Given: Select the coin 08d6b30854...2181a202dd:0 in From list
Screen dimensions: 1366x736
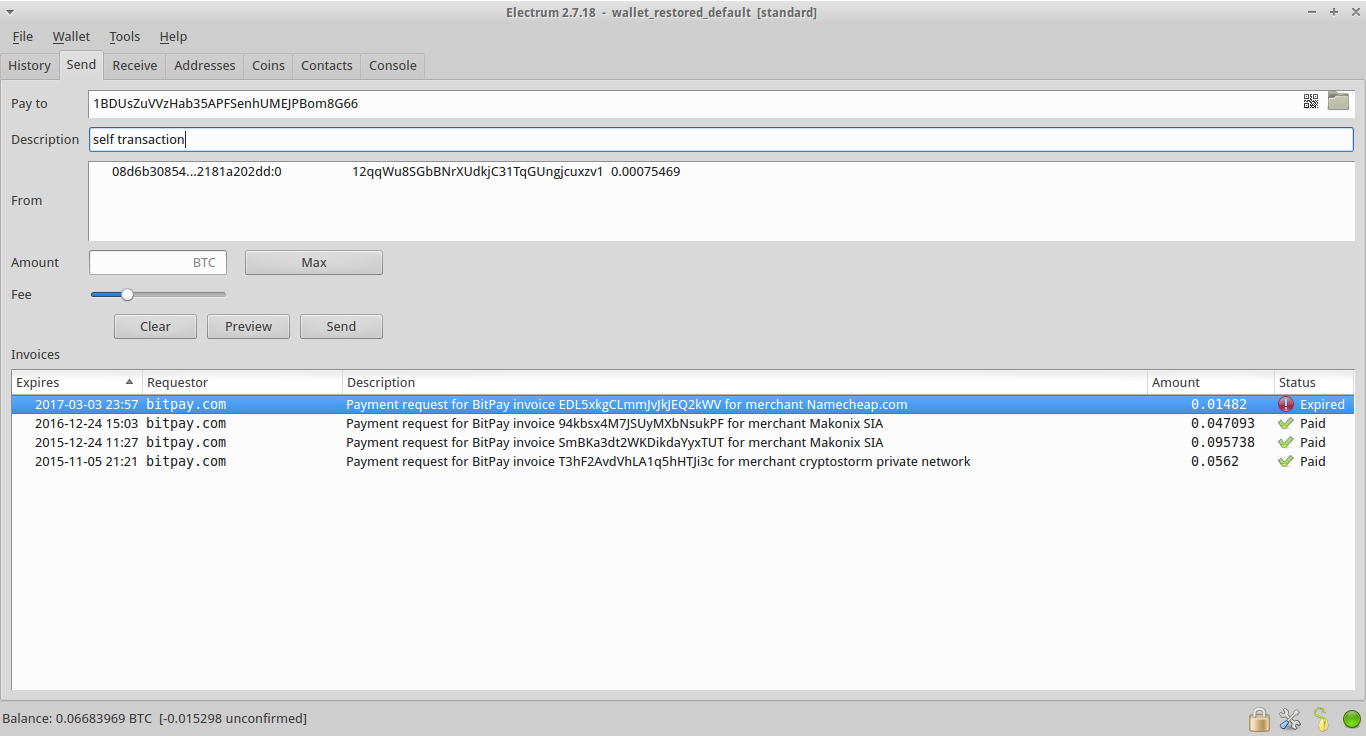Looking at the screenshot, I should point(197,172).
